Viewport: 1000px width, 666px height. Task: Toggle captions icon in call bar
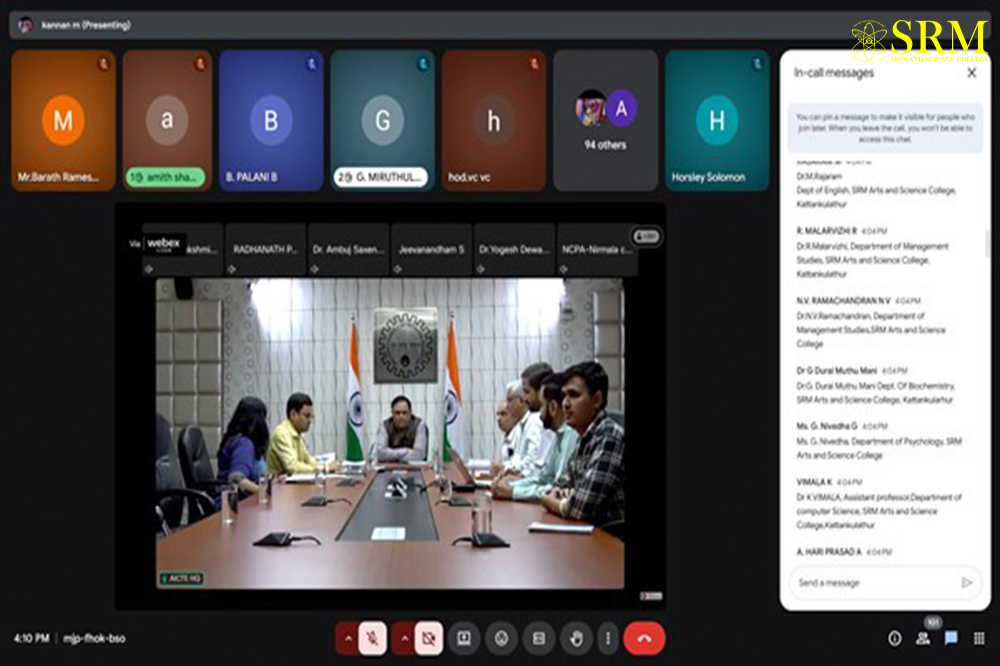pos(538,638)
